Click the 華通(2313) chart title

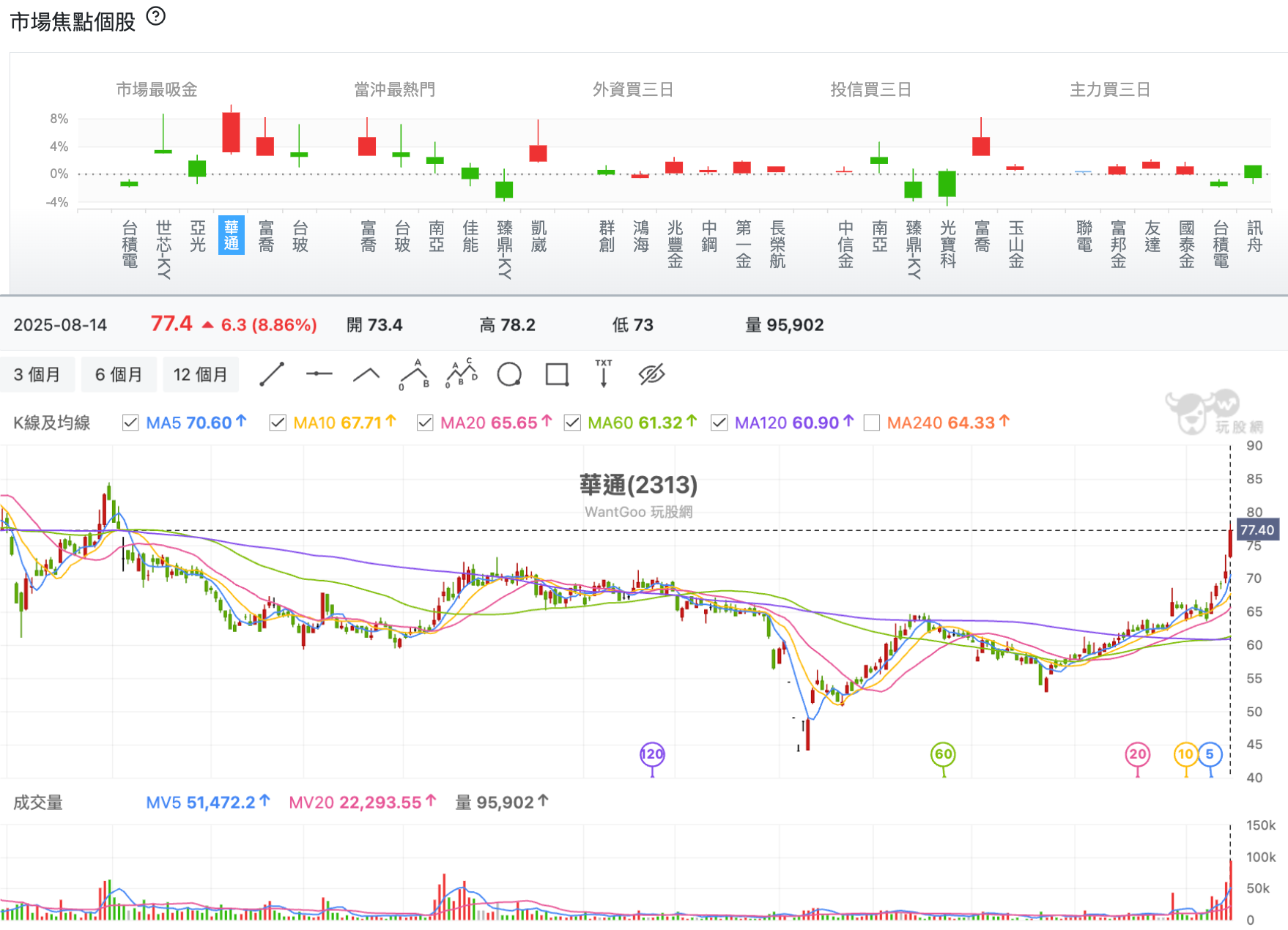coord(638,485)
